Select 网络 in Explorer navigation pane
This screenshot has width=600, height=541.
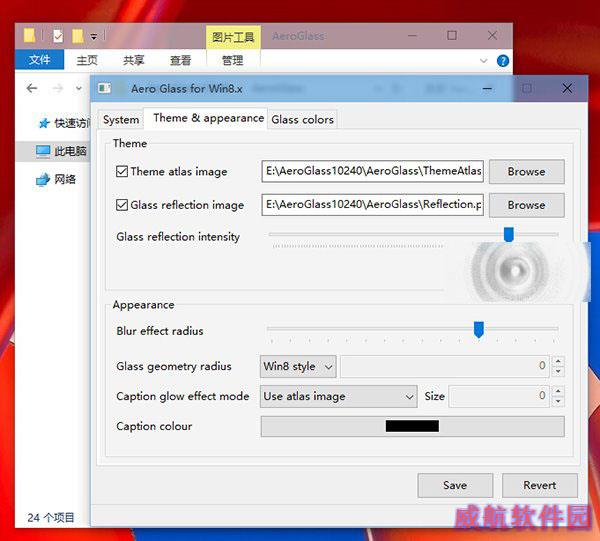pos(56,179)
